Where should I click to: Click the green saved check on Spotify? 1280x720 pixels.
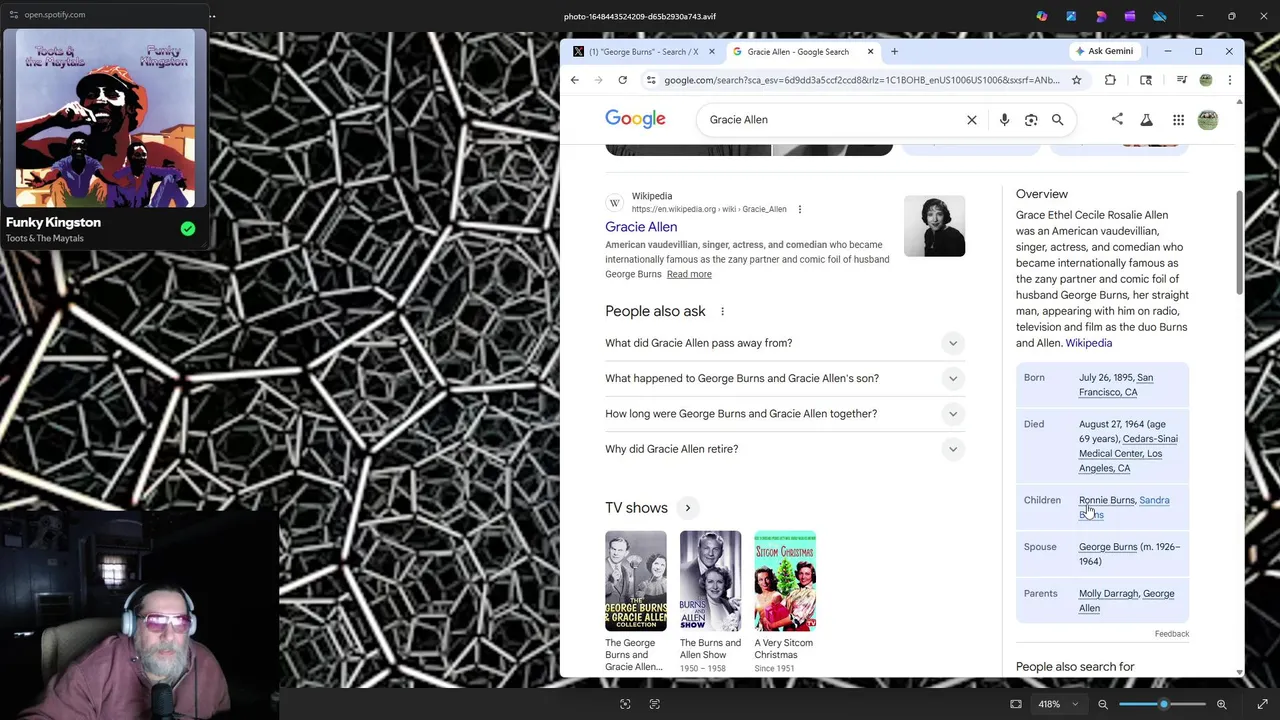point(188,229)
